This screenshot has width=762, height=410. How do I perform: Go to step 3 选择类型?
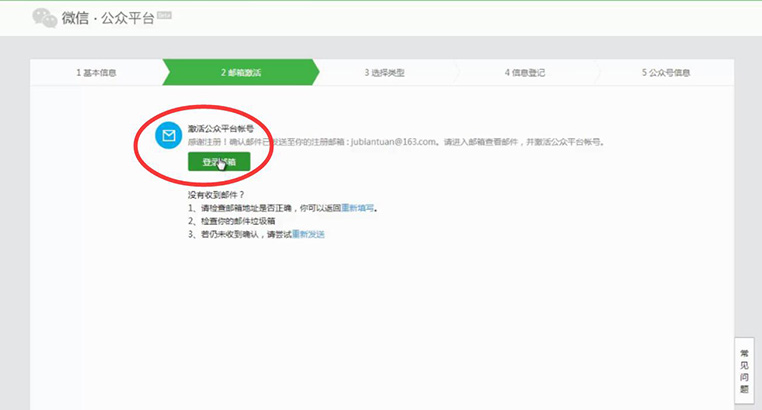pos(384,73)
